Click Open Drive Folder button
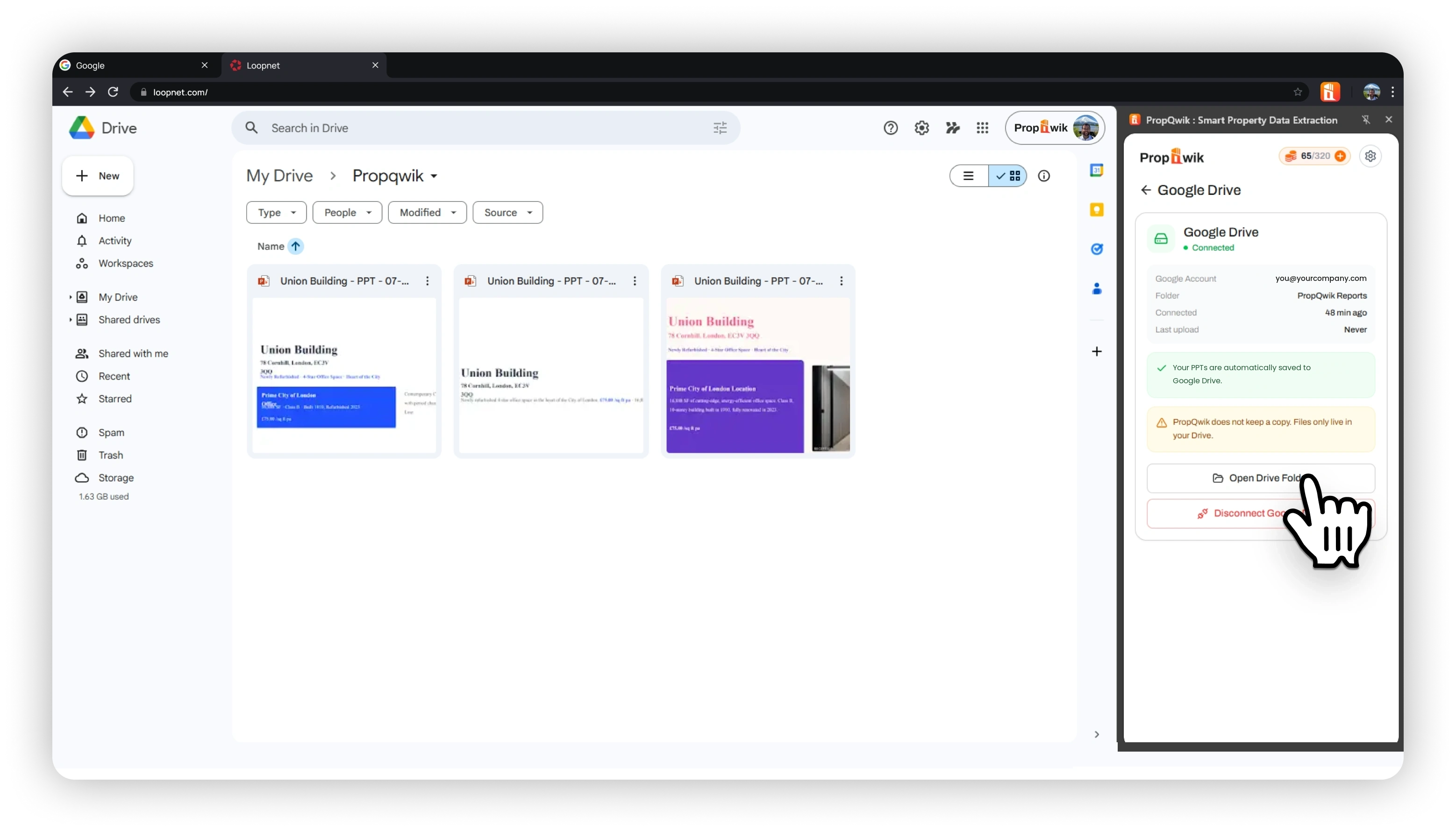Screen dimensions: 1456x832 1261,478
